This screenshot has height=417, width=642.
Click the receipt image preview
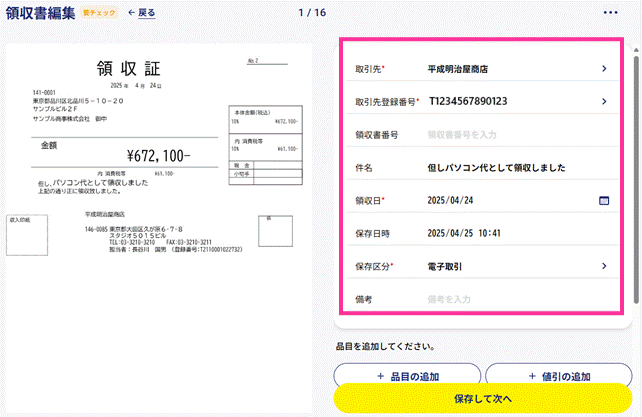pyautogui.click(x=159, y=227)
